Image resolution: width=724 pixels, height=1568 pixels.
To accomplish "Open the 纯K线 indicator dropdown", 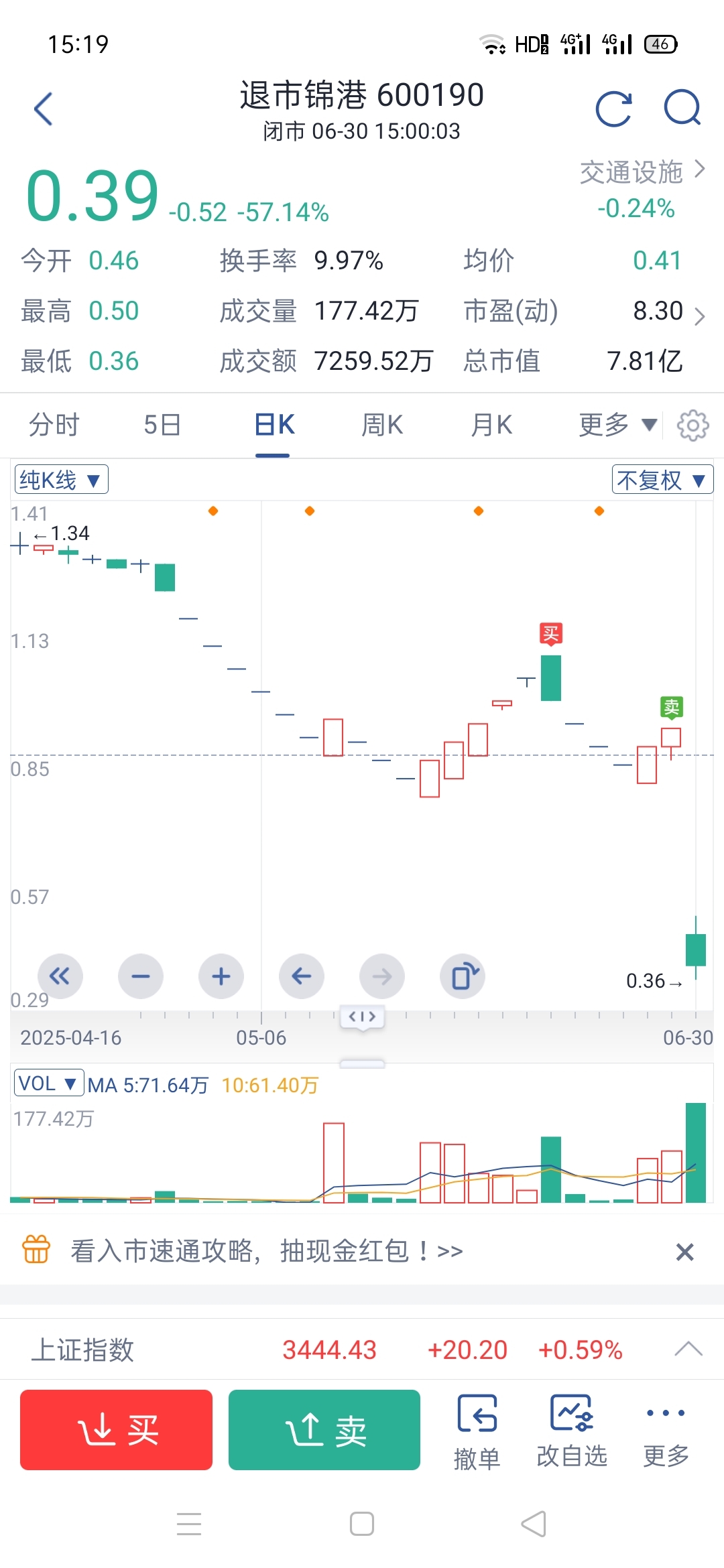I will pos(61,480).
